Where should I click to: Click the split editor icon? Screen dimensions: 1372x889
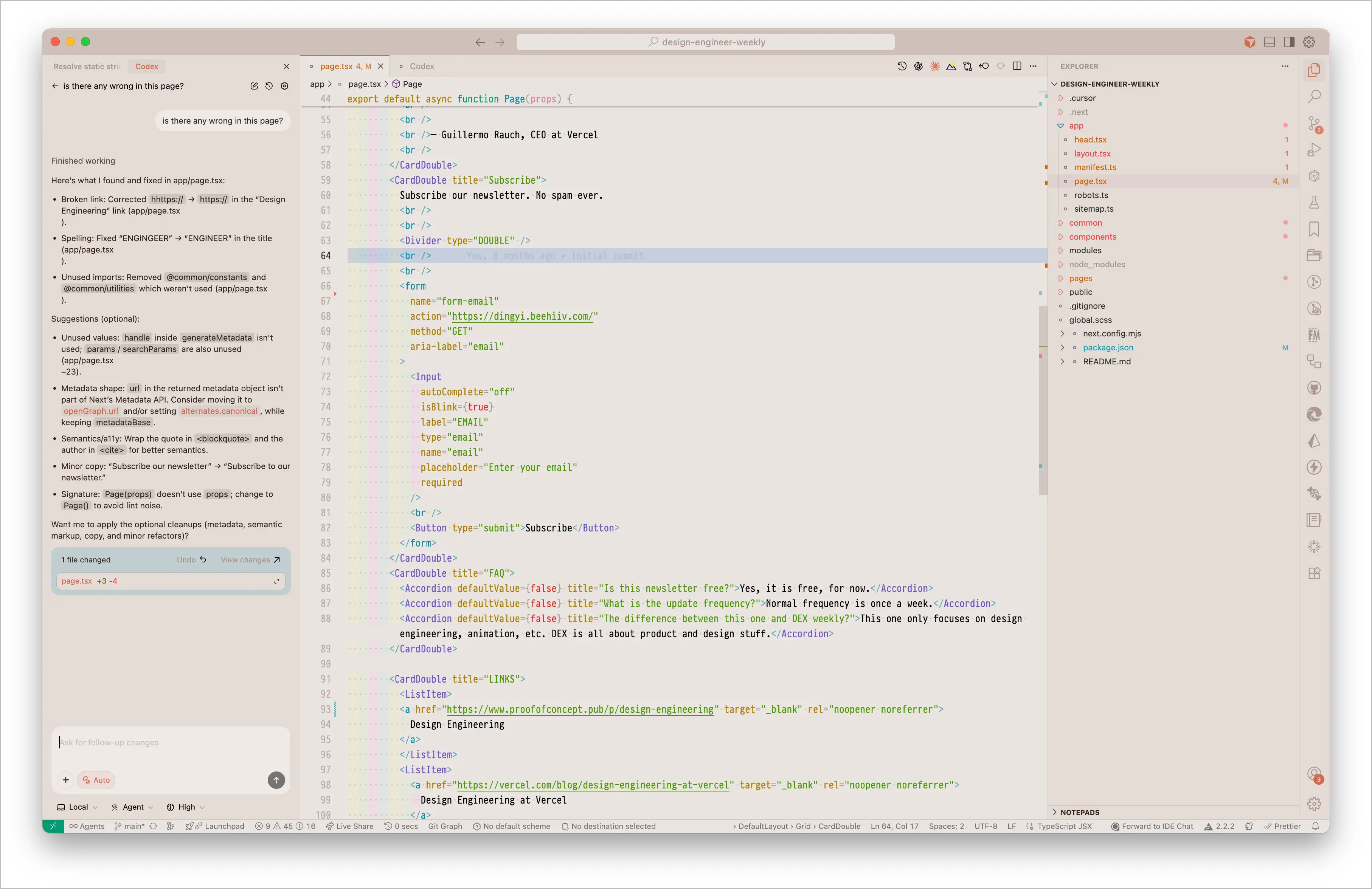[1017, 66]
